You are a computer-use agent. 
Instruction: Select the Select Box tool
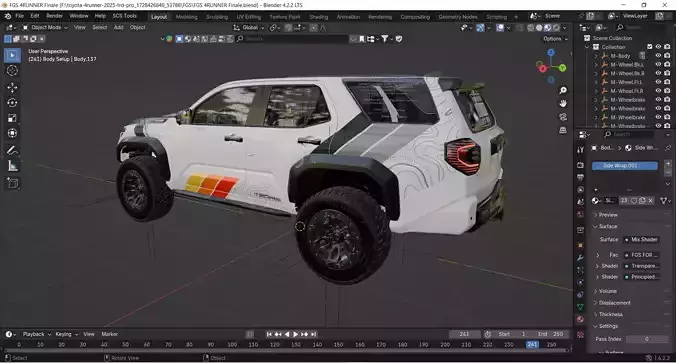click(x=12, y=56)
